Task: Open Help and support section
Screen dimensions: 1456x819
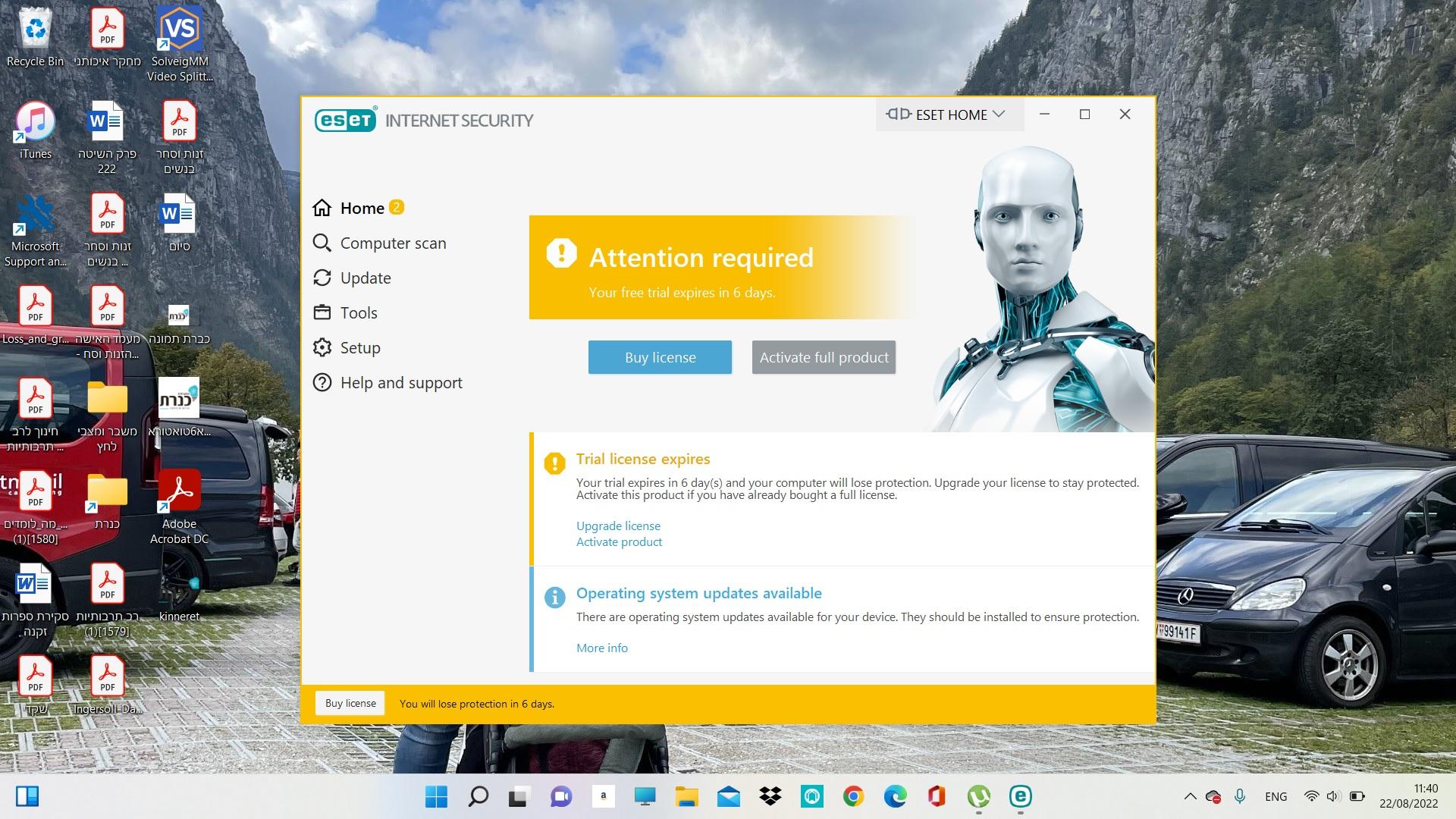Action: pyautogui.click(x=388, y=382)
